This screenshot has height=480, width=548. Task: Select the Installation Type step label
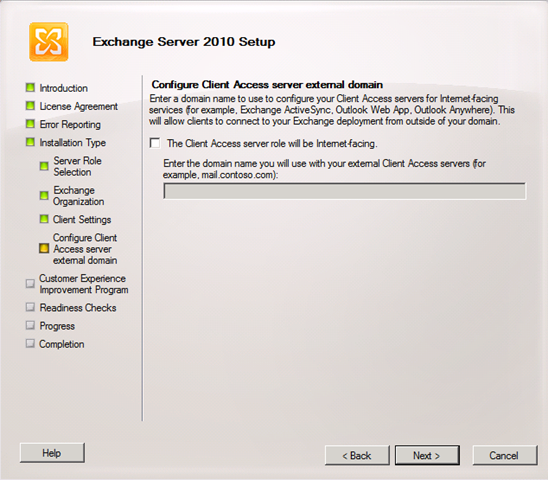73,143
